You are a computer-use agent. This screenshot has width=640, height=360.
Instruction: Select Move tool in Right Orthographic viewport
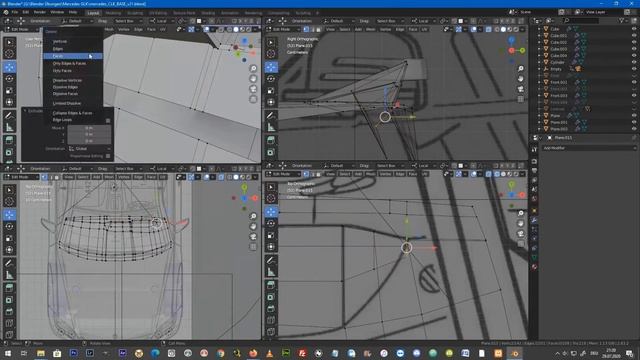point(271,67)
